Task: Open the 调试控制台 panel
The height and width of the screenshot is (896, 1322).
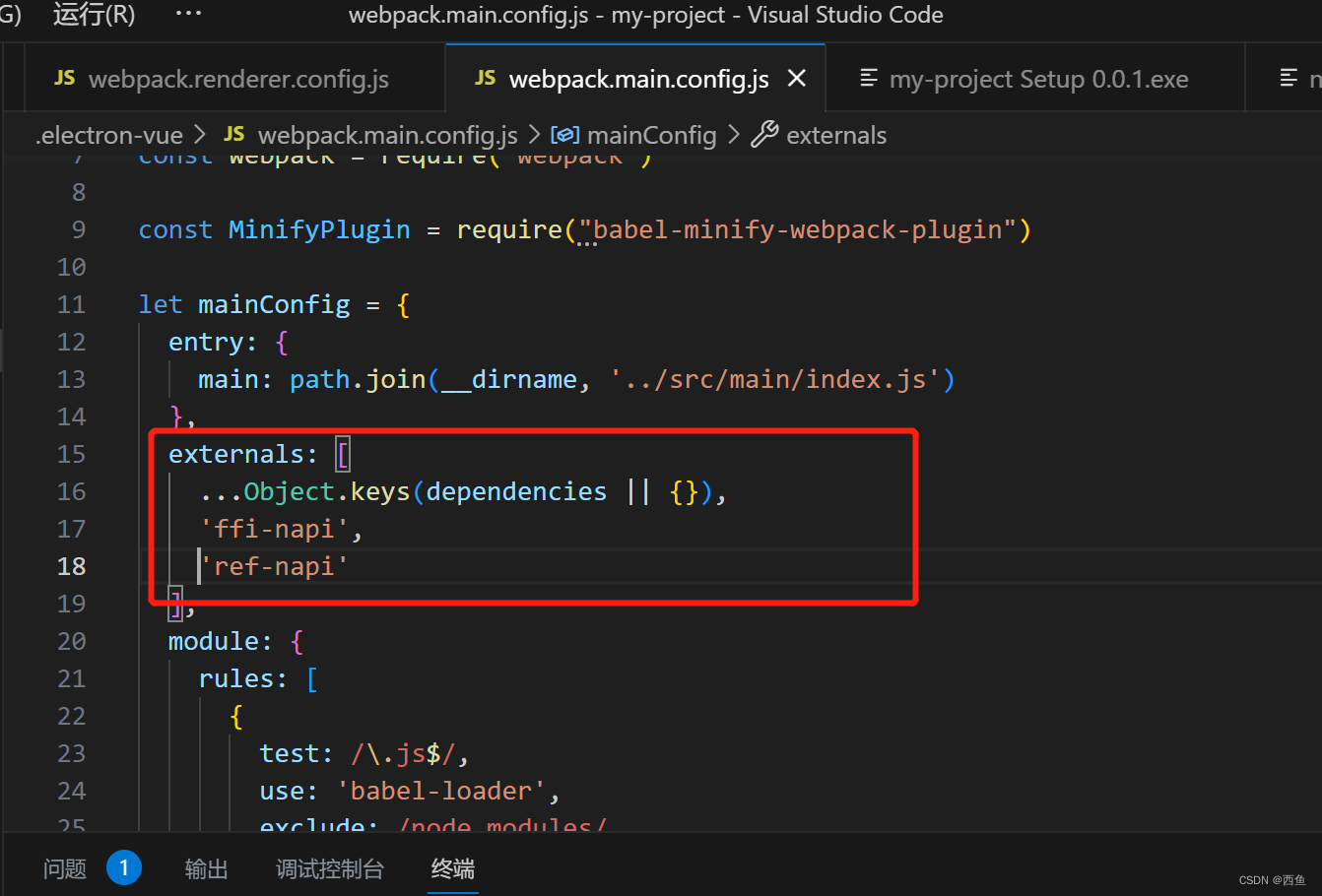Action: [x=330, y=869]
